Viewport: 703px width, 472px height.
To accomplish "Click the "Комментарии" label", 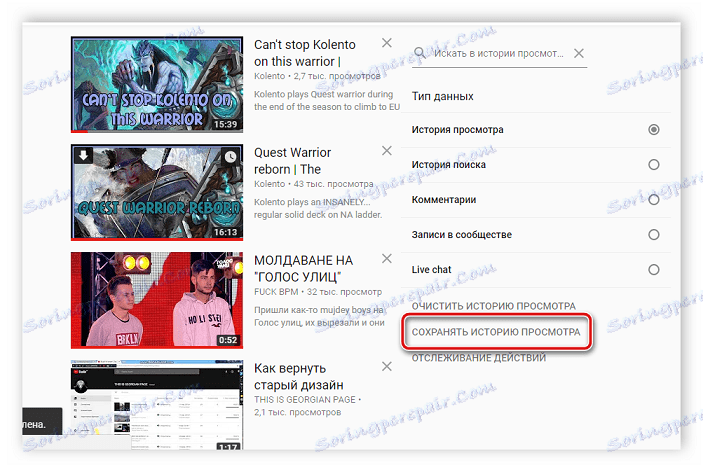I will click(x=444, y=199).
